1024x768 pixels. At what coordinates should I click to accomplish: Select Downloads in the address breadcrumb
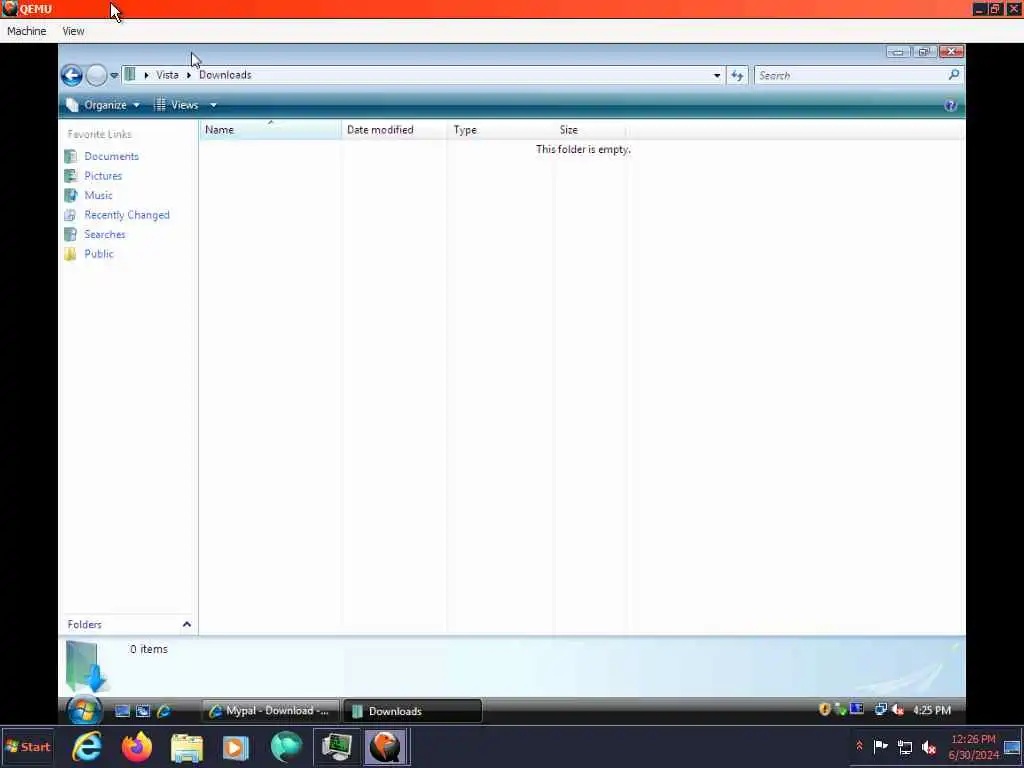(x=225, y=75)
